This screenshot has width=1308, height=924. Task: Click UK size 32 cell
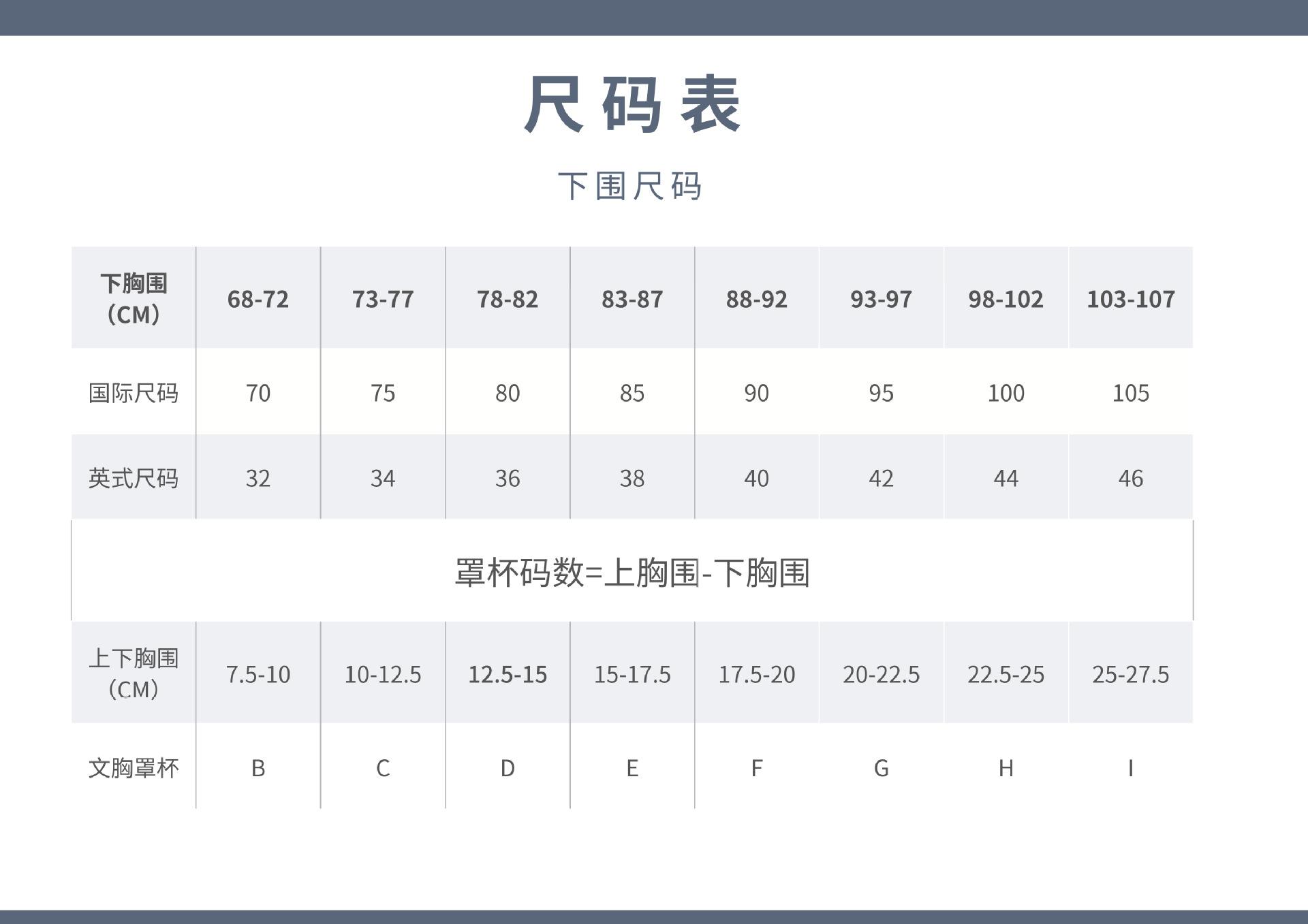(x=258, y=478)
